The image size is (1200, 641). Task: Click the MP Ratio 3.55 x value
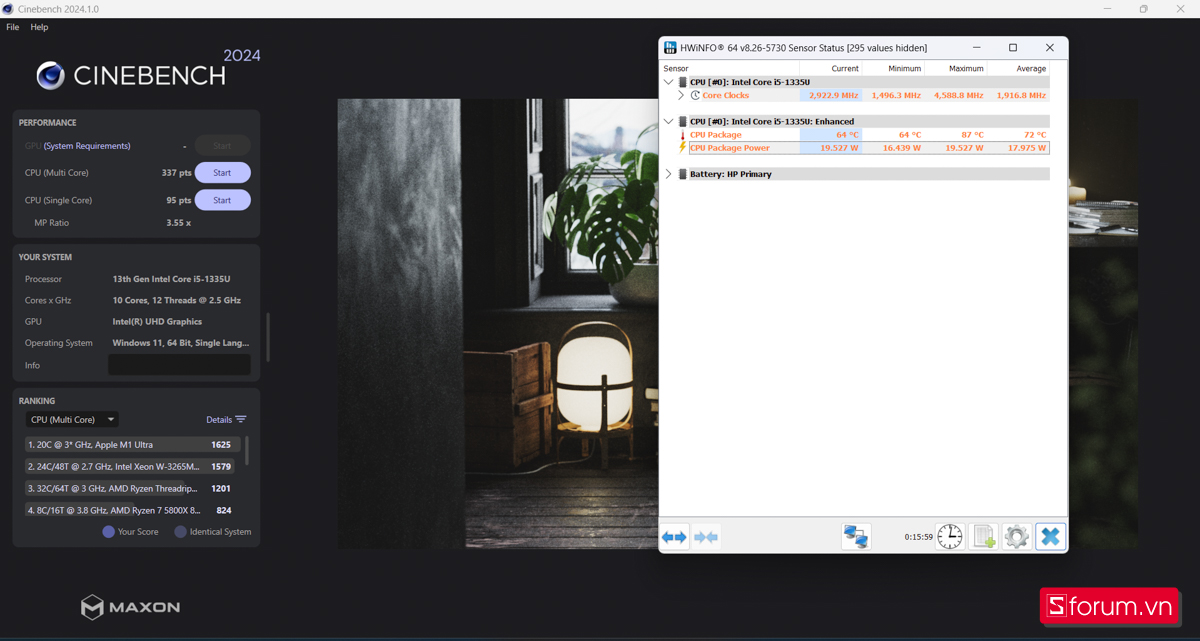click(x=179, y=223)
